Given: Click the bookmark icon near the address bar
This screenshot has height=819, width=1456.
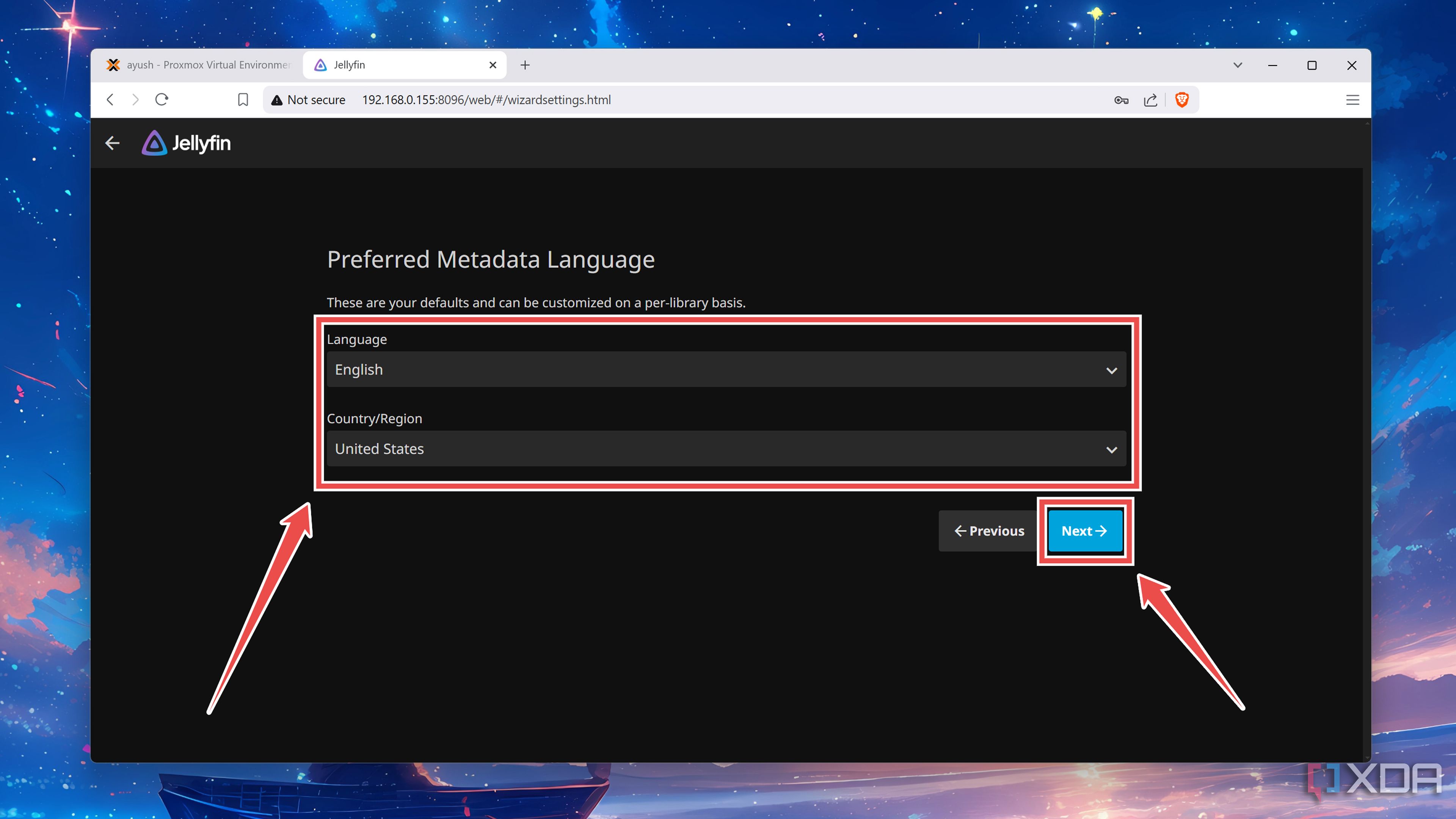Looking at the screenshot, I should pos(243,99).
